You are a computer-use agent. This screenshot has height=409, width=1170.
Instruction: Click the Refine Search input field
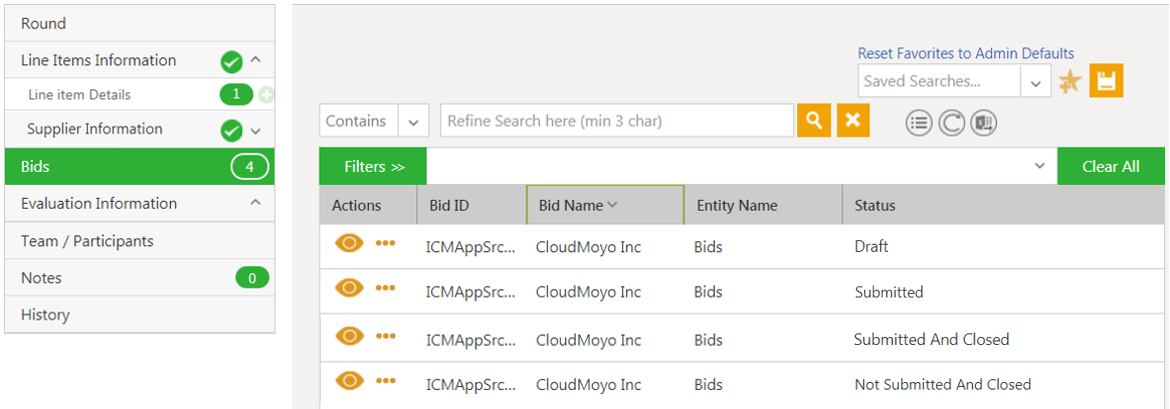click(616, 121)
